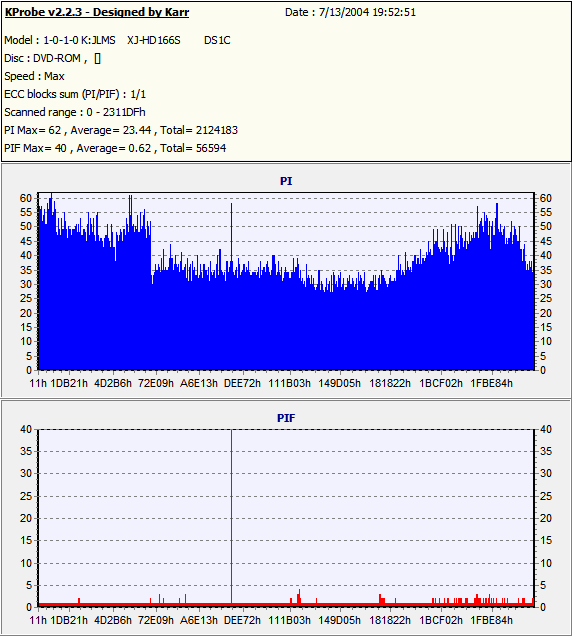572x636 pixels.
Task: Click the 72E09h label under PI chart
Action: (x=156, y=383)
